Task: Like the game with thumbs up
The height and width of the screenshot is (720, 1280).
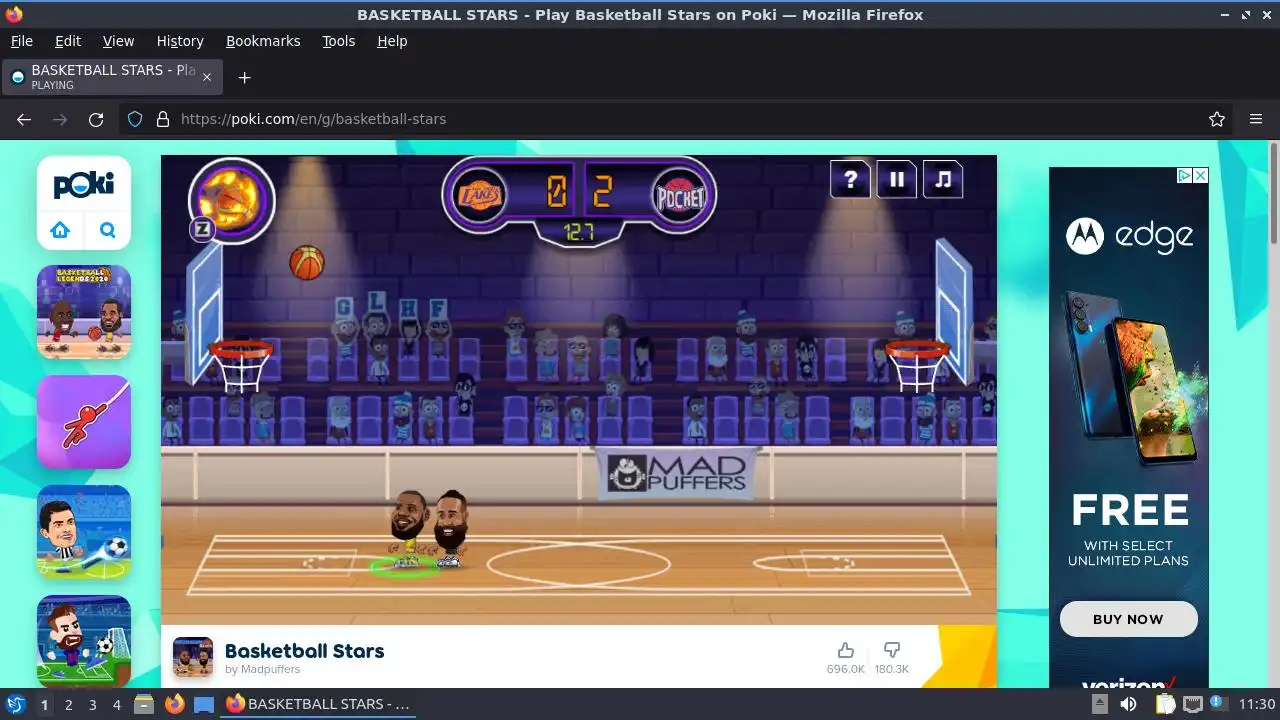Action: click(x=846, y=651)
